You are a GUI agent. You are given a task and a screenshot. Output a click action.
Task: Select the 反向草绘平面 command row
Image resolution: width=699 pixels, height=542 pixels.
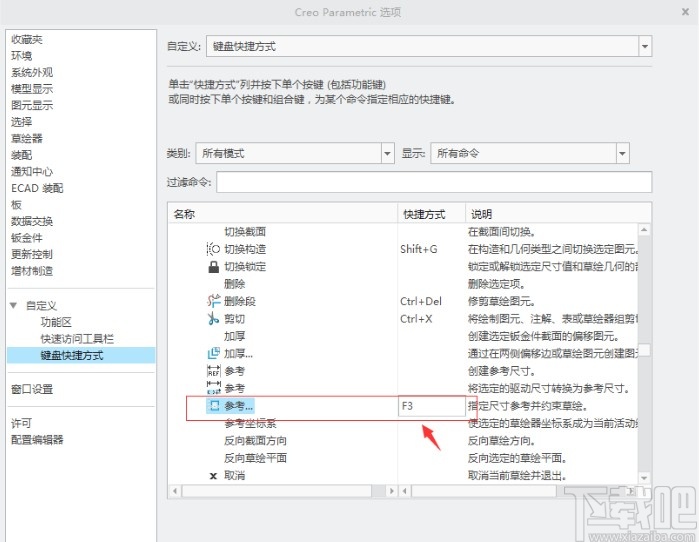pos(255,458)
